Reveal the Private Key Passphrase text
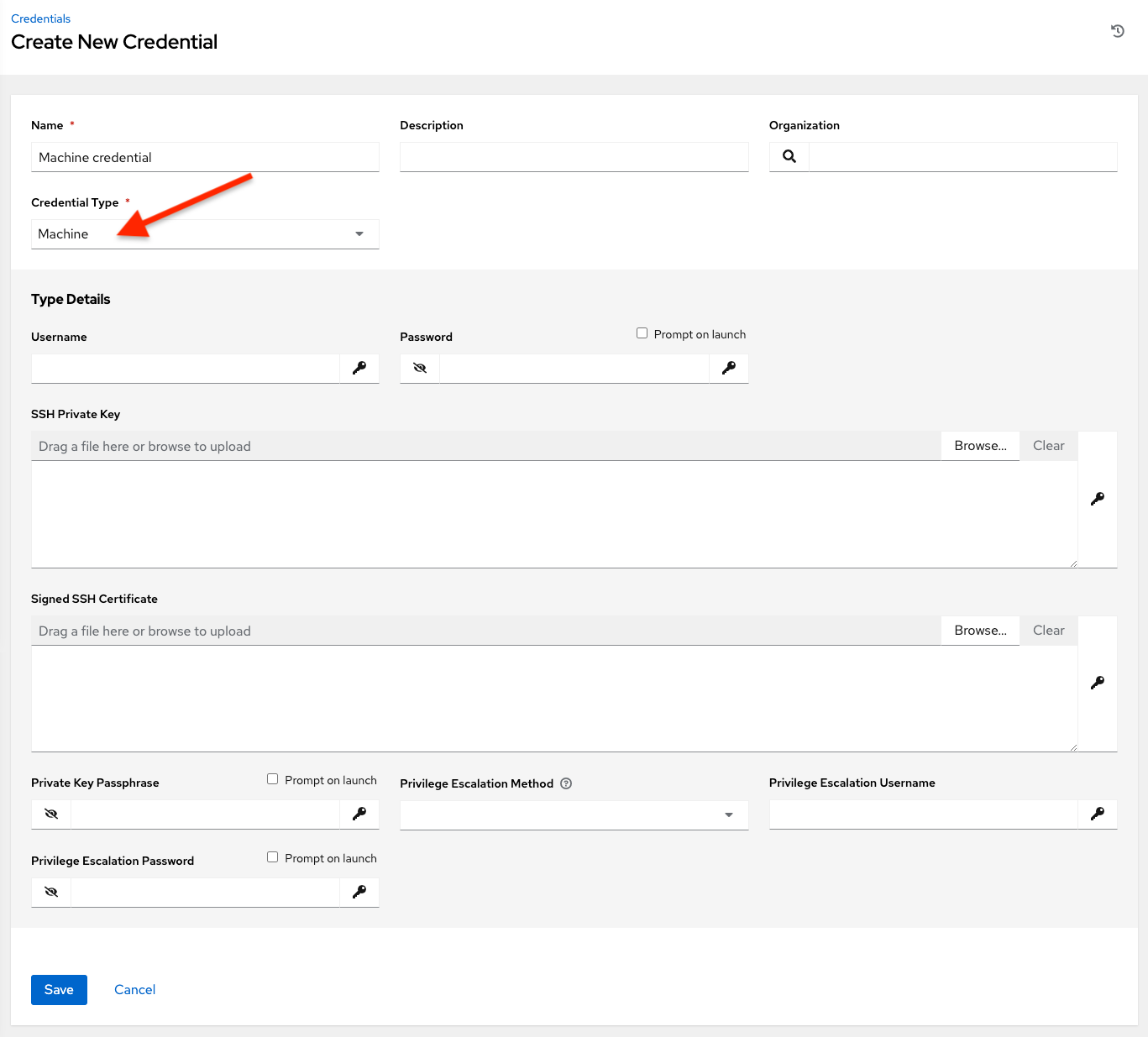The image size is (1148, 1037). (50, 814)
